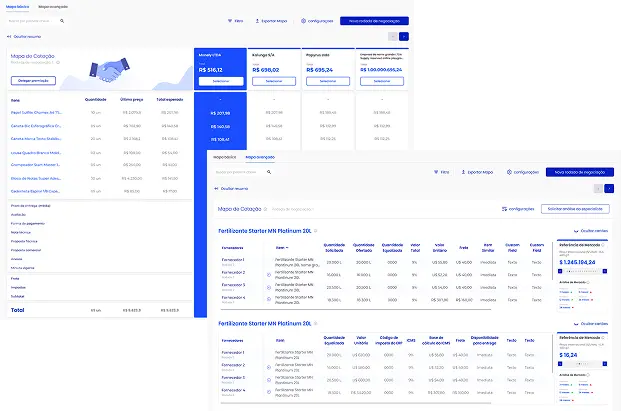Select the radio button for Fornecedor 1 in the second table
Image resolution: width=621 pixels, height=411 pixels.
[x=268, y=355]
